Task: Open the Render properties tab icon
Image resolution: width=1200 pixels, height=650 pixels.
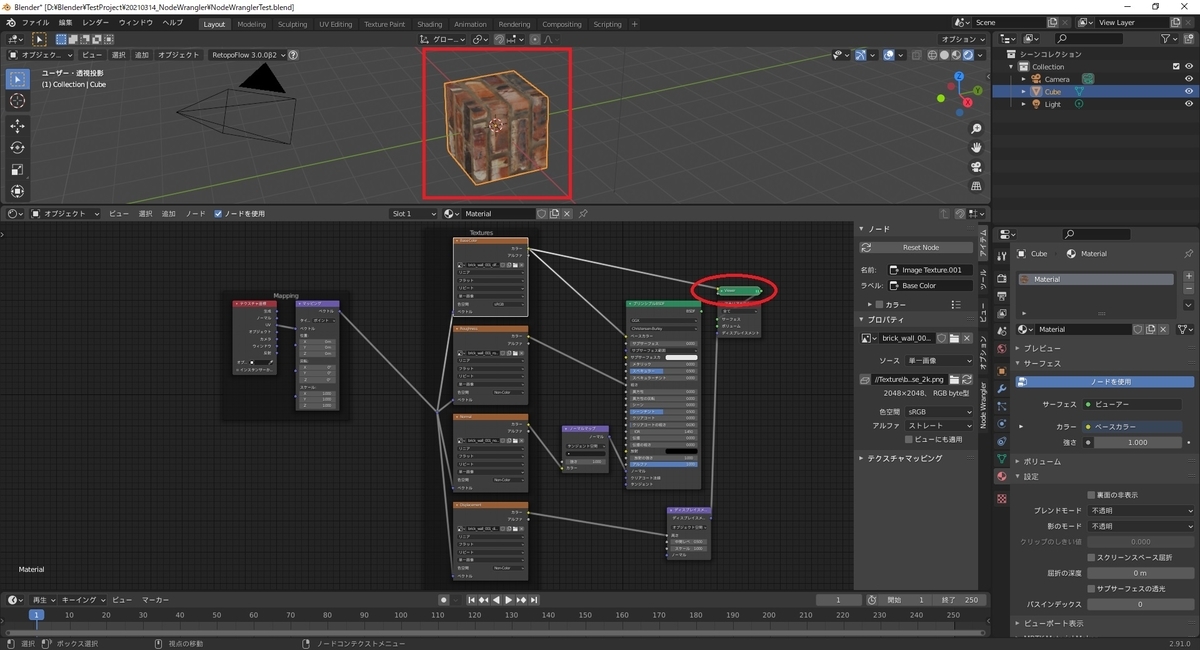Action: pos(1001,279)
